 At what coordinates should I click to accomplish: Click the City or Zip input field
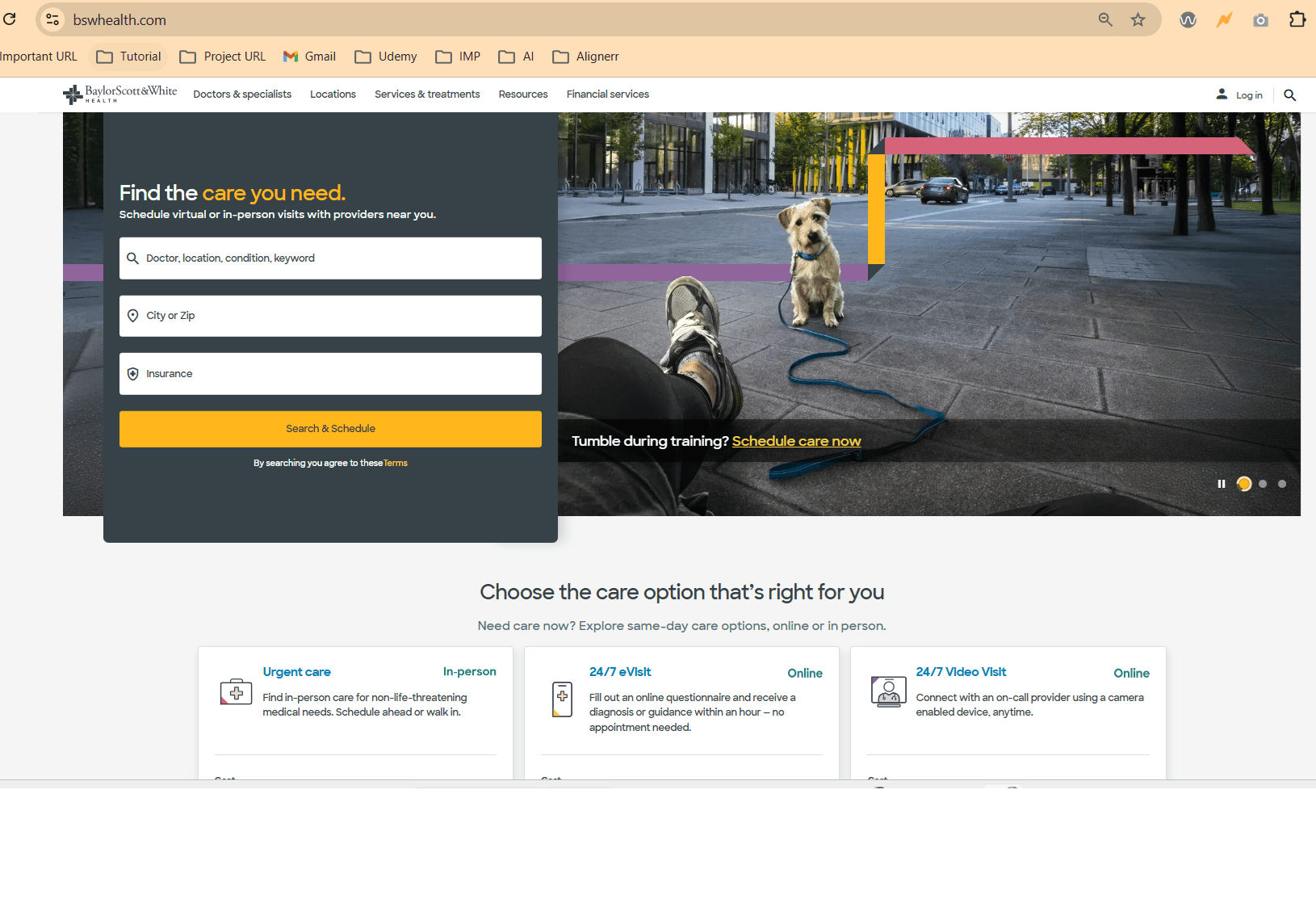(x=330, y=315)
